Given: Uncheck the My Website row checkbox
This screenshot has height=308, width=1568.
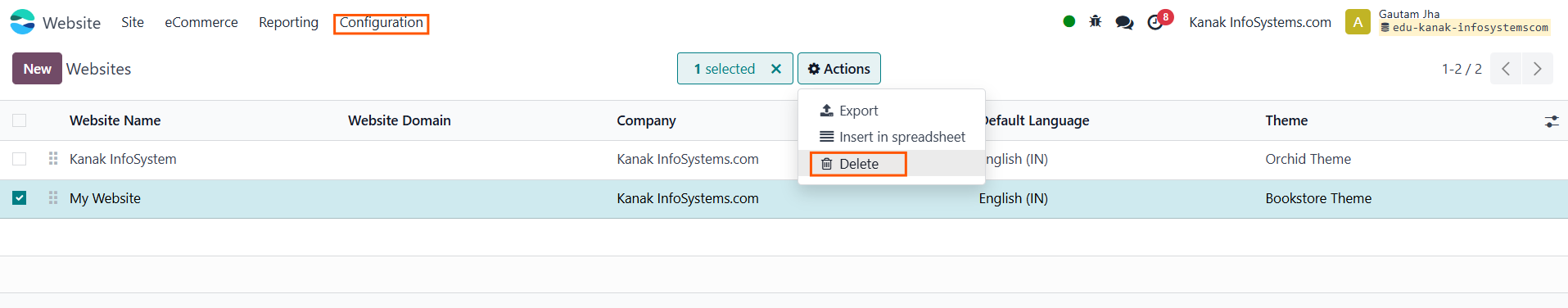Looking at the screenshot, I should (x=20, y=198).
